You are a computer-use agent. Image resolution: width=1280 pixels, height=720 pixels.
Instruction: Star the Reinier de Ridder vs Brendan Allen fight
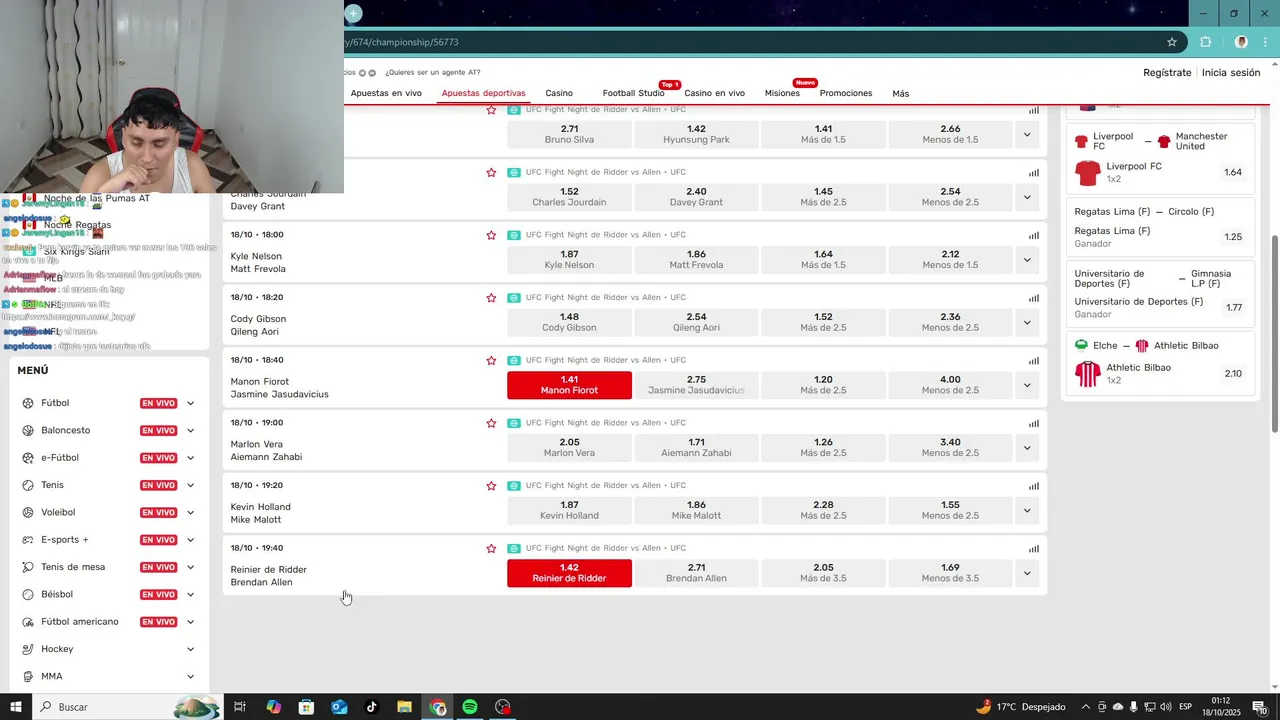click(491, 548)
